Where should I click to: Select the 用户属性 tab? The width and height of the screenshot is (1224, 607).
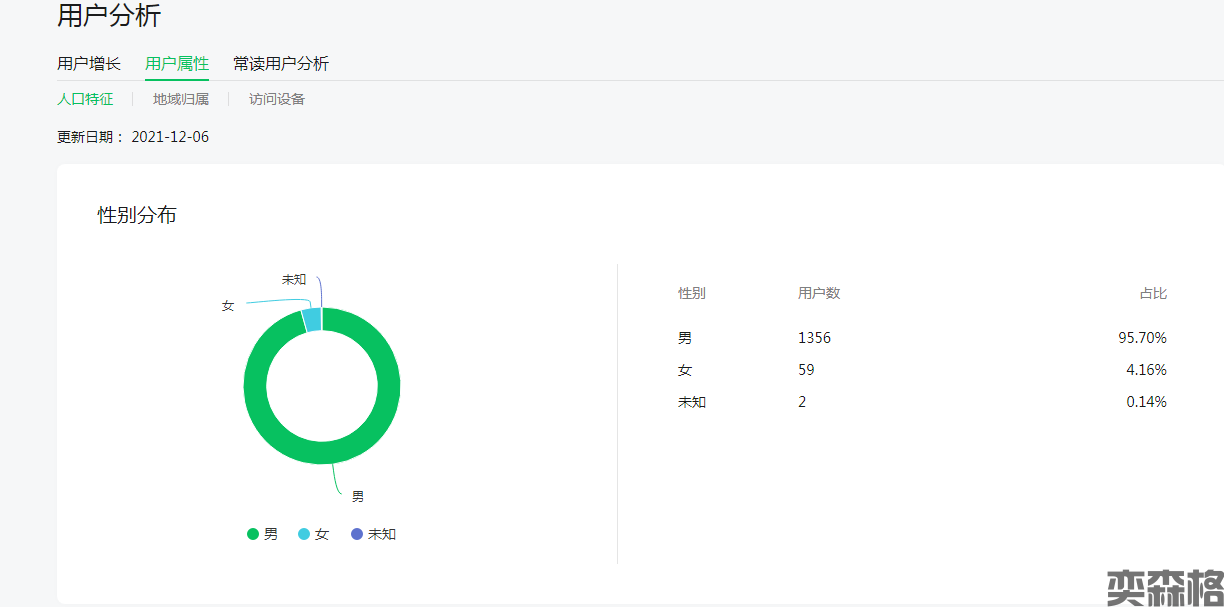point(177,64)
